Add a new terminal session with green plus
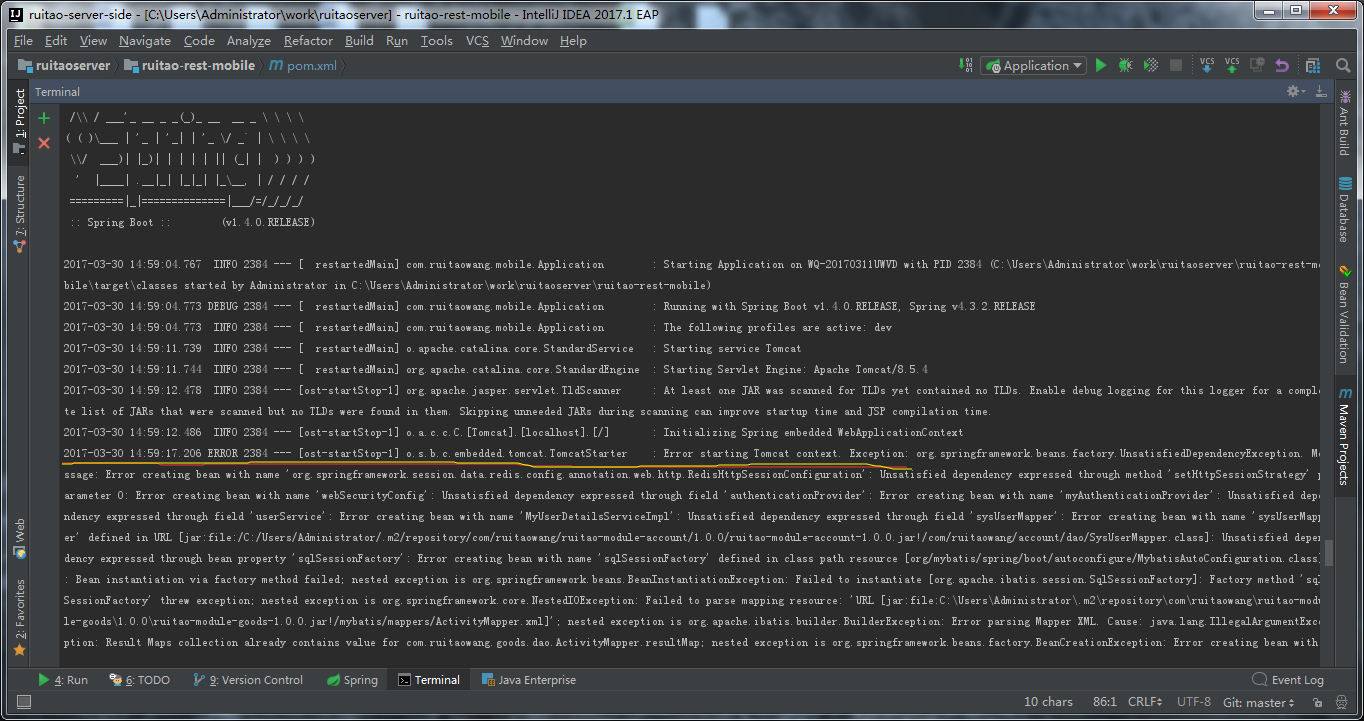 click(x=44, y=118)
